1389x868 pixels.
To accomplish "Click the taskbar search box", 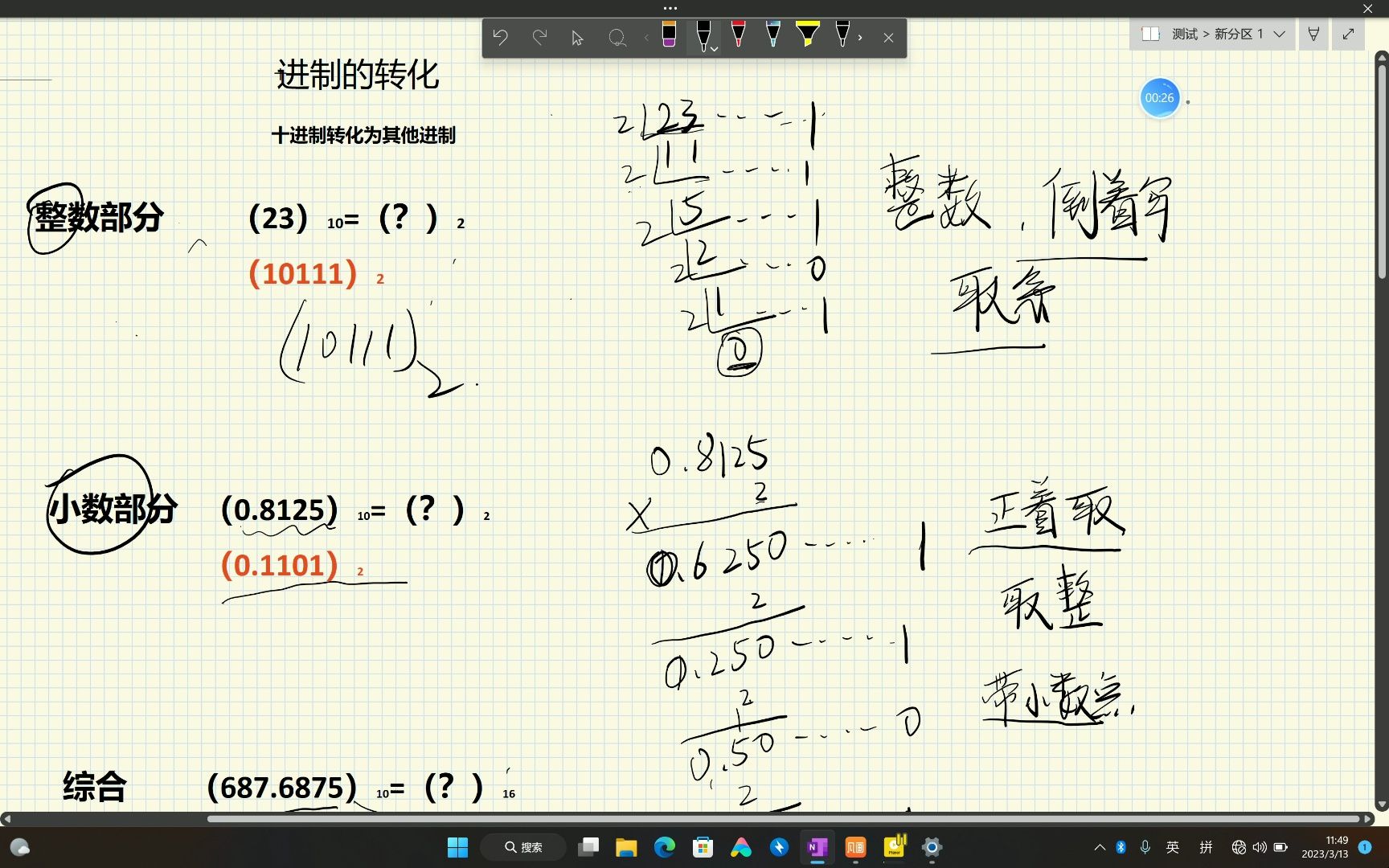I will (x=523, y=847).
